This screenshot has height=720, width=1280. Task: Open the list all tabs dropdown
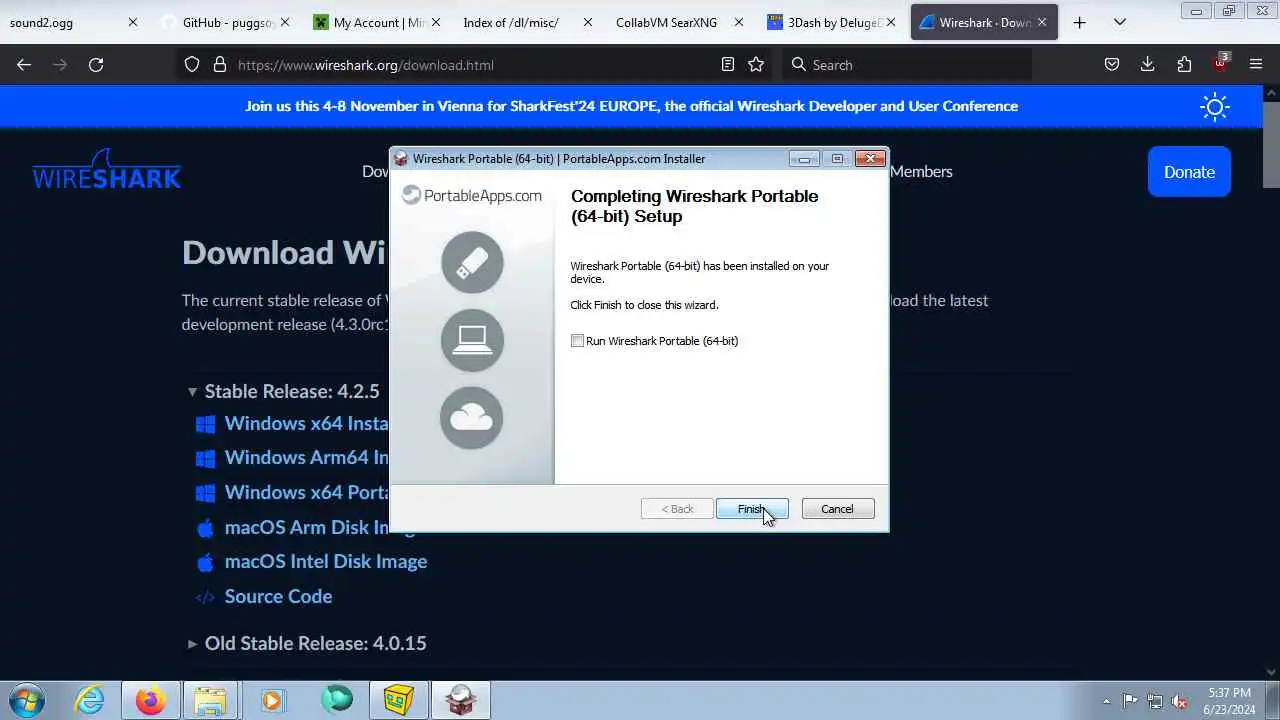click(x=1119, y=22)
